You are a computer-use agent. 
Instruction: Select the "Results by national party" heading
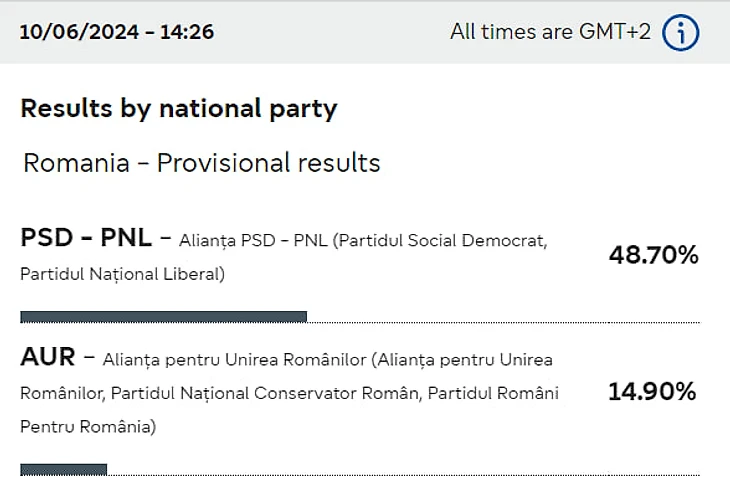179,108
